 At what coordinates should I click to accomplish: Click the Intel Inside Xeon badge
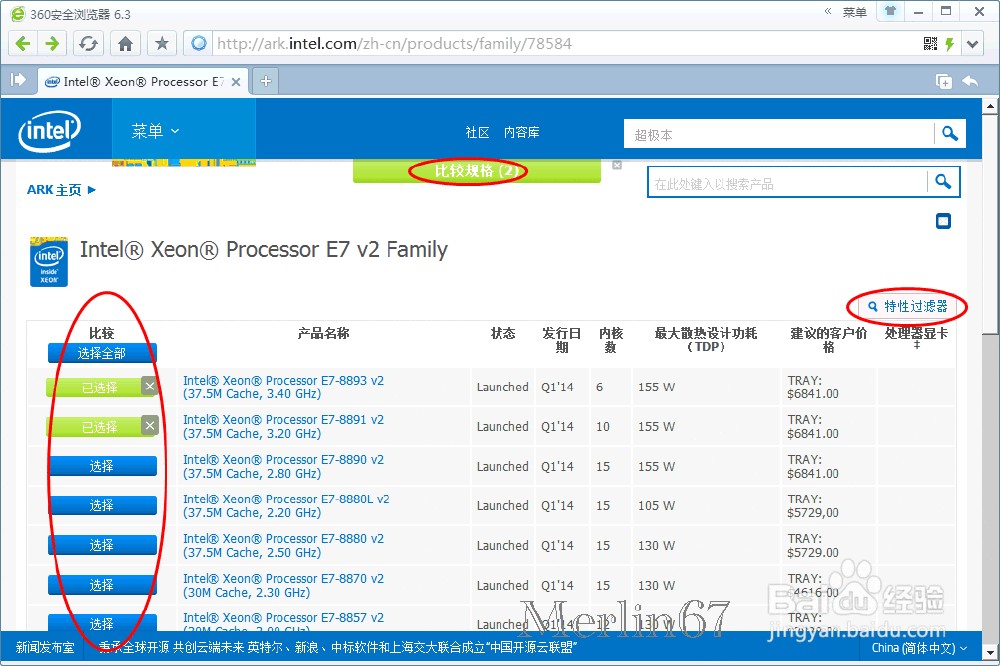coord(48,262)
